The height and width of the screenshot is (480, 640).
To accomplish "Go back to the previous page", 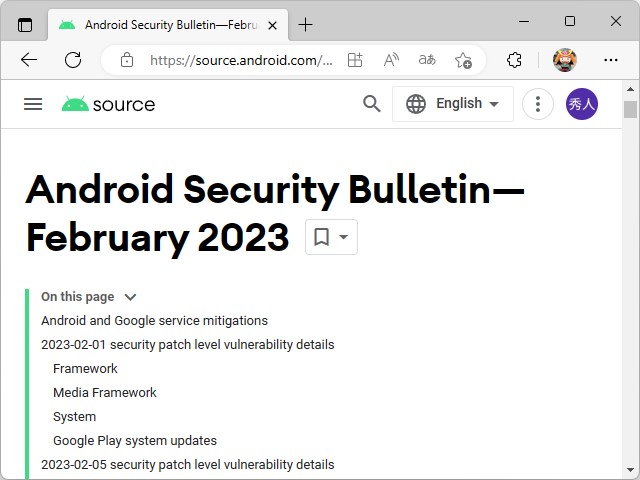I will point(29,60).
